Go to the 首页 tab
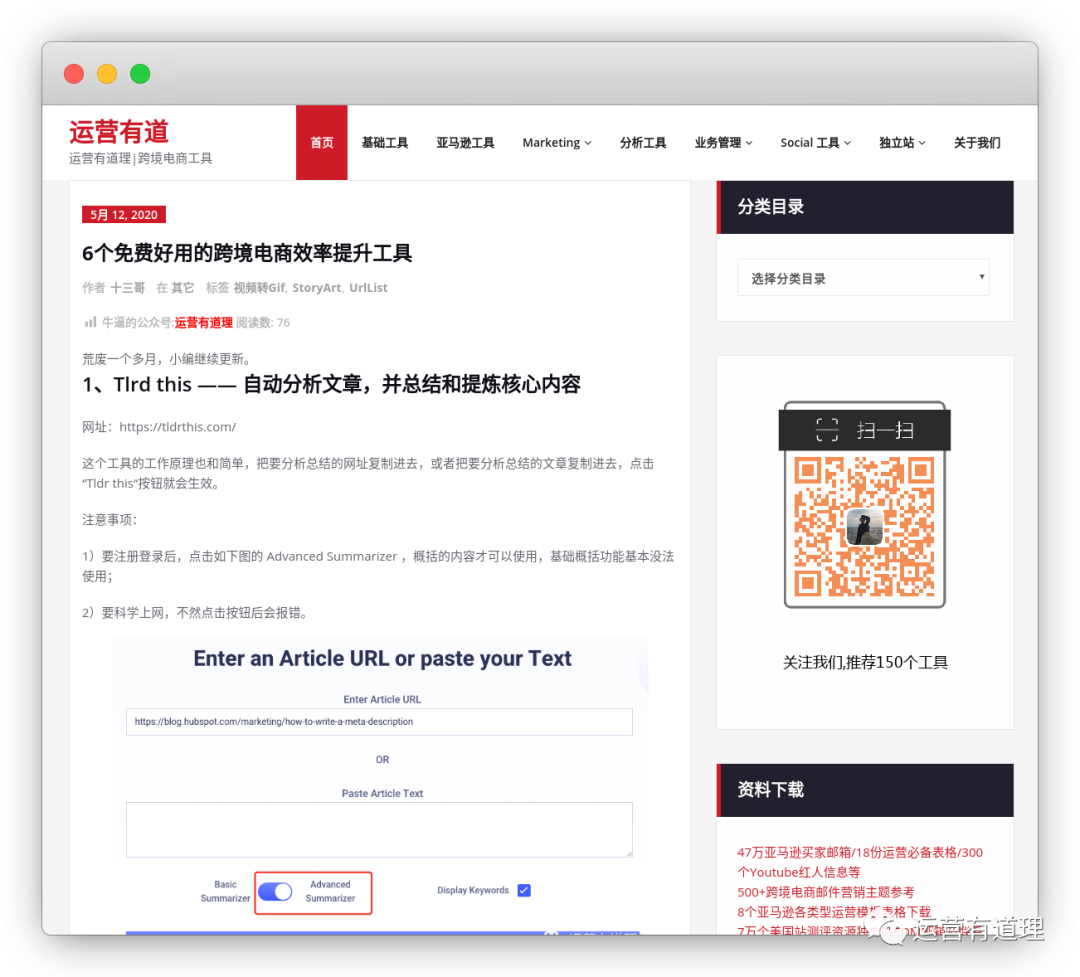Viewport: 1080px width, 977px height. [322, 143]
